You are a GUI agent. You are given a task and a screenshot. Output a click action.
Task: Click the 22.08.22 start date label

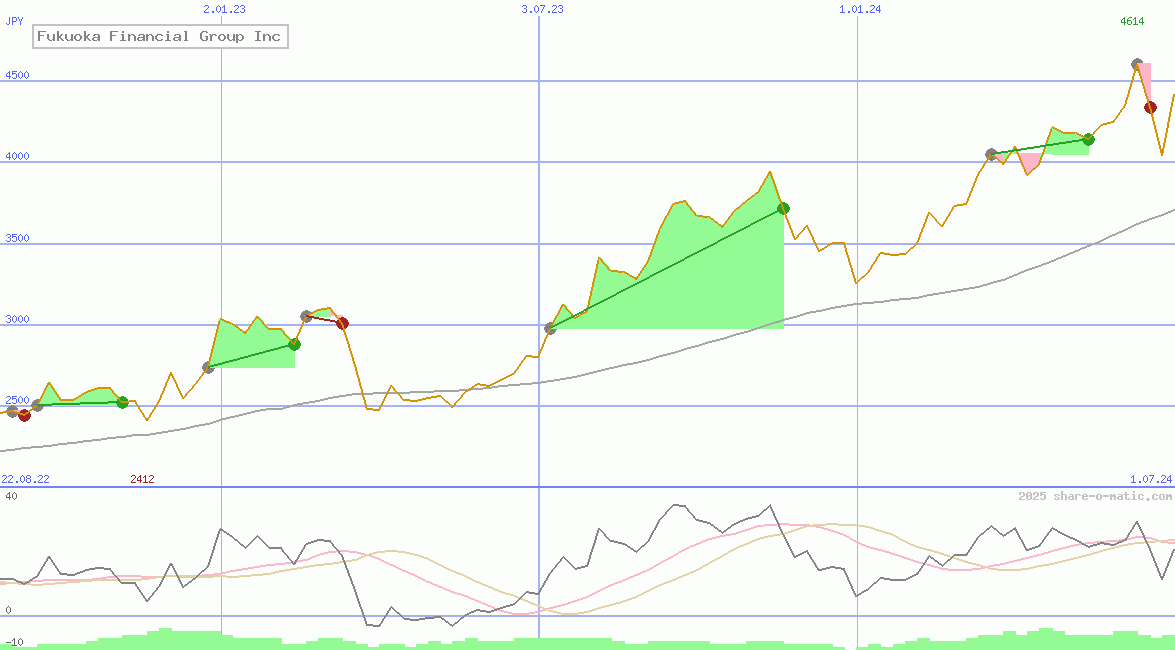click(x=25, y=479)
